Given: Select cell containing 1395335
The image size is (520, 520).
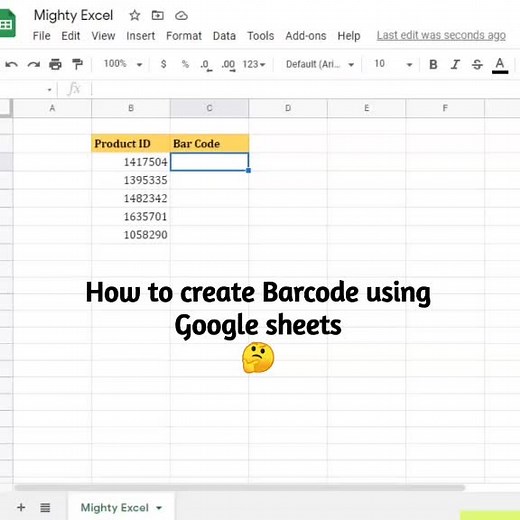Looking at the screenshot, I should click(x=131, y=180).
